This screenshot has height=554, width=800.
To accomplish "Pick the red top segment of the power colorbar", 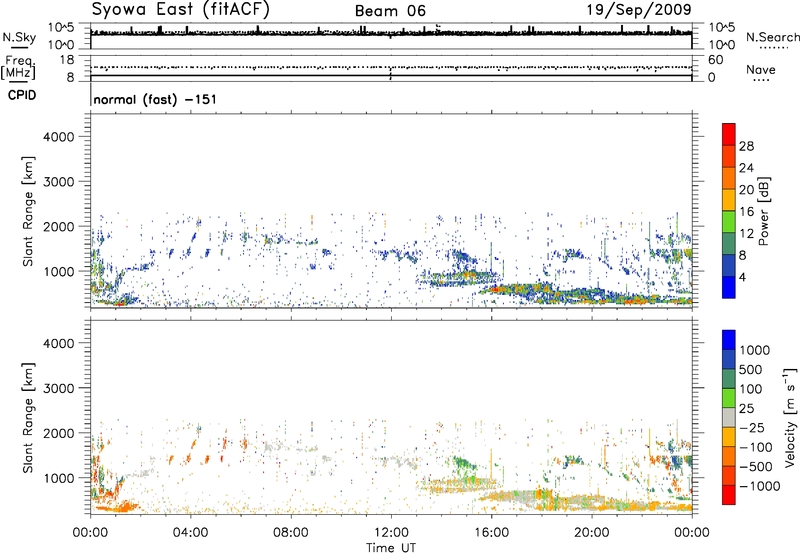I will point(729,135).
